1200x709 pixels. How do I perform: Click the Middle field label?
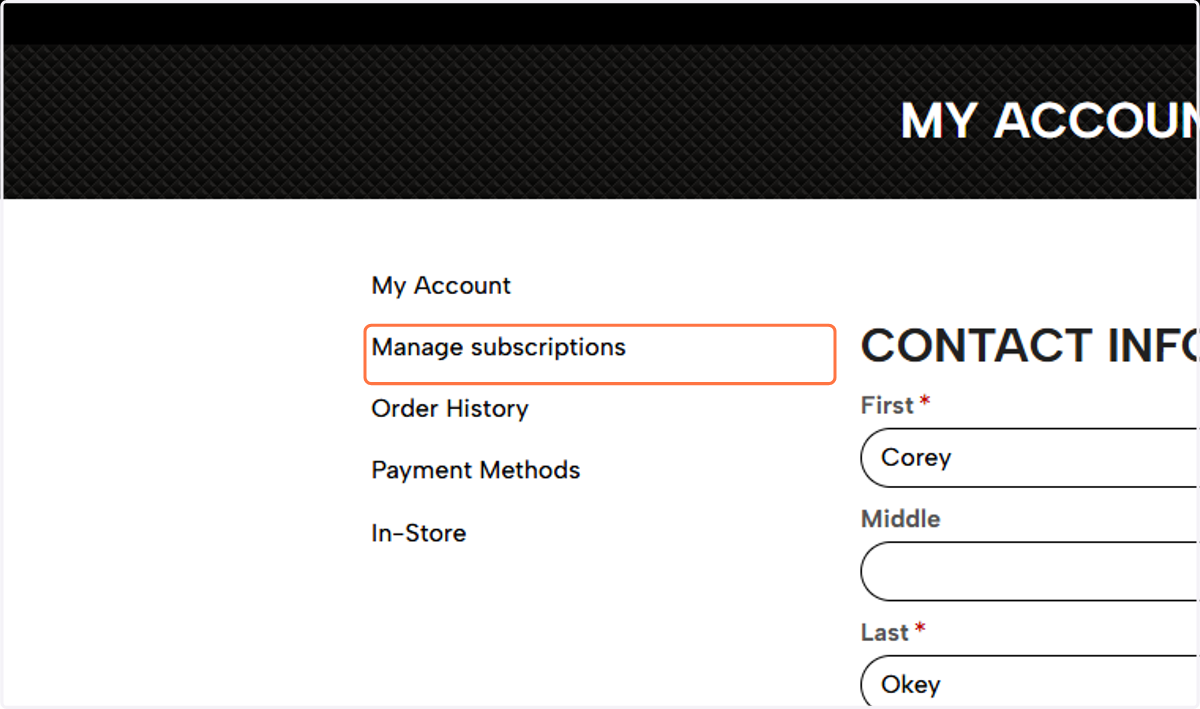[901, 519]
